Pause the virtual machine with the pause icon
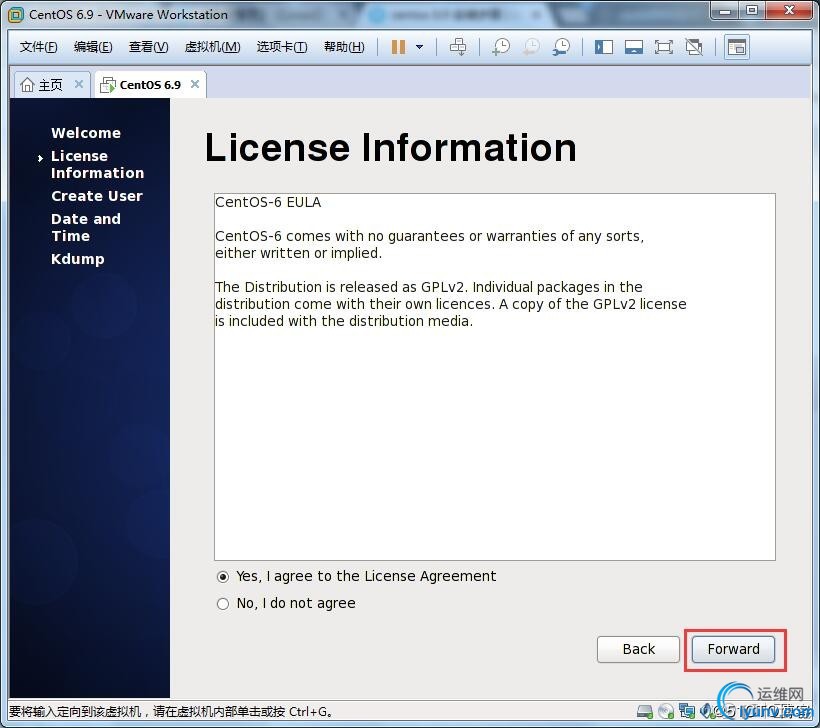Viewport: 820px width, 728px height. tap(398, 47)
